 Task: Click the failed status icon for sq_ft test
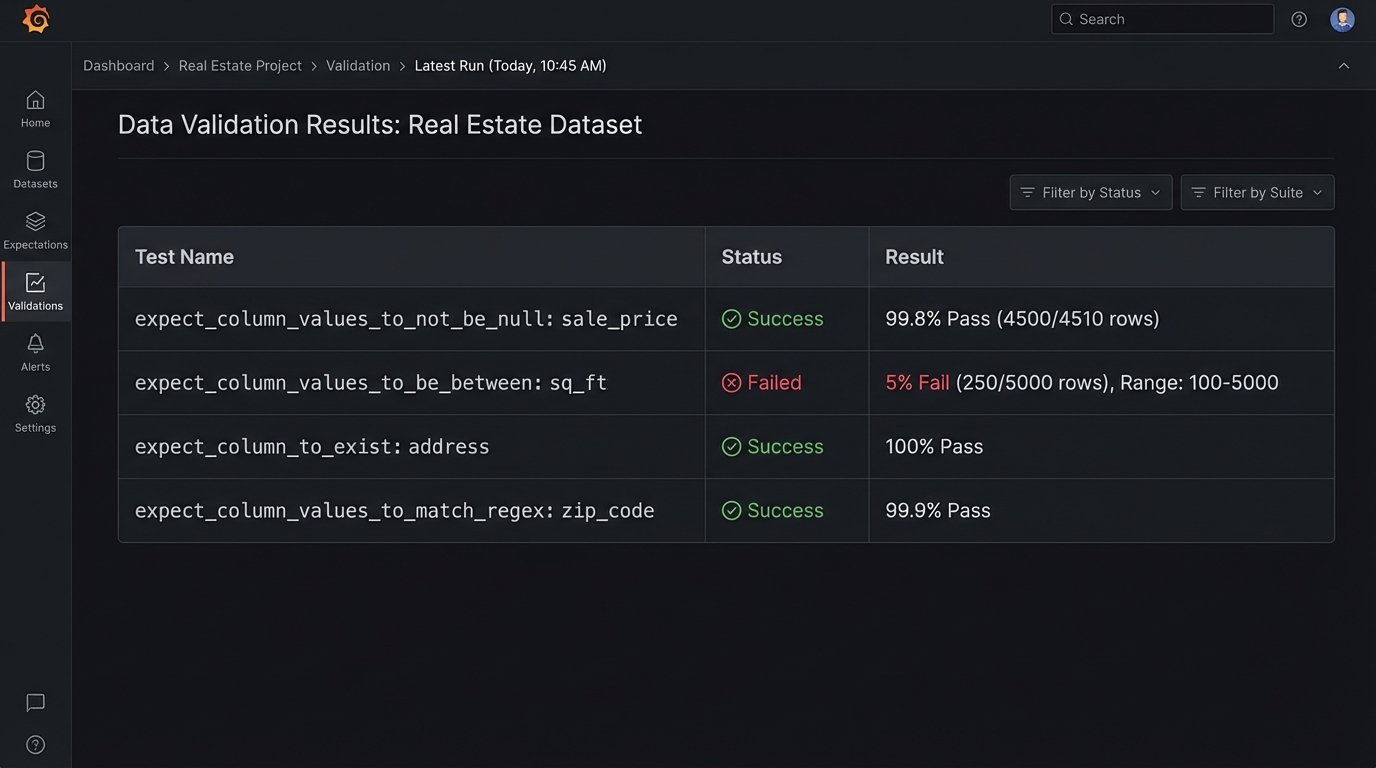coord(732,382)
